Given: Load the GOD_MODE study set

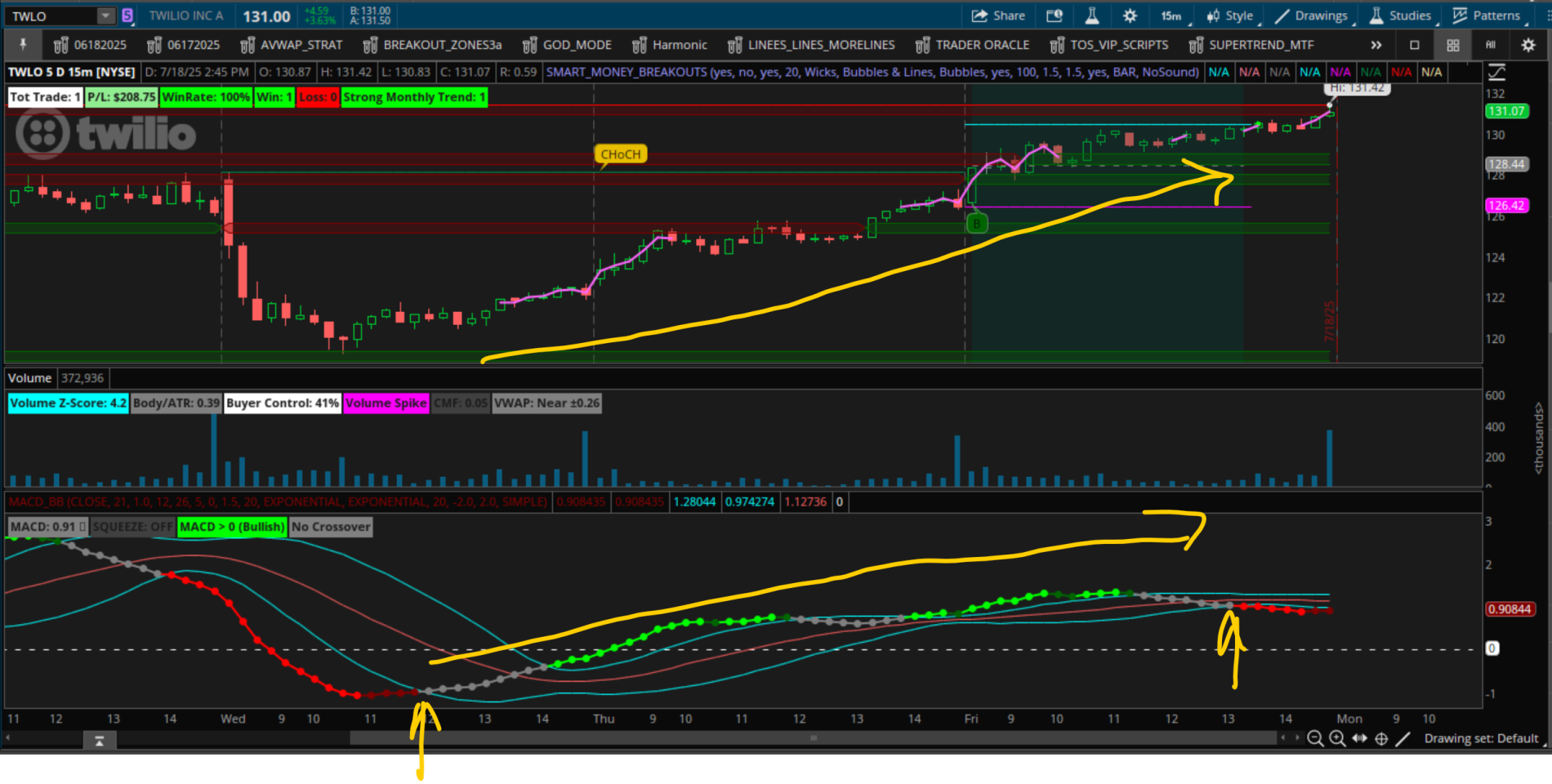Looking at the screenshot, I should (x=568, y=45).
